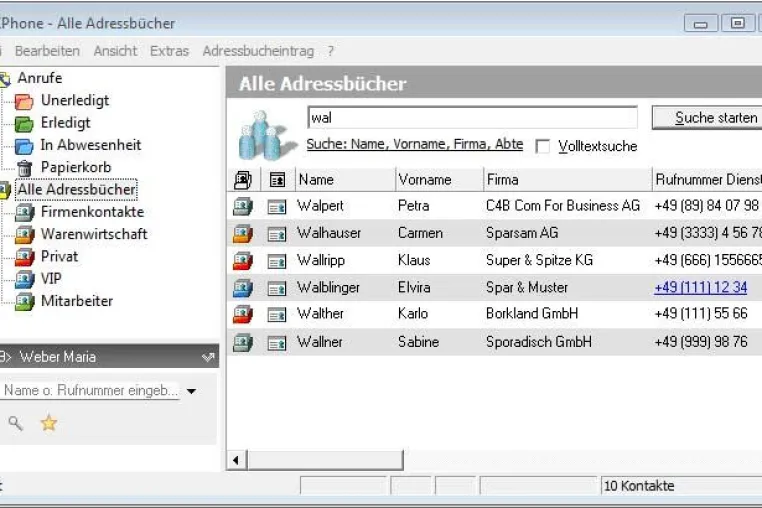Viewport: 762px width, 508px height.
Task: Click the contact card column header icon
Action: [x=277, y=180]
